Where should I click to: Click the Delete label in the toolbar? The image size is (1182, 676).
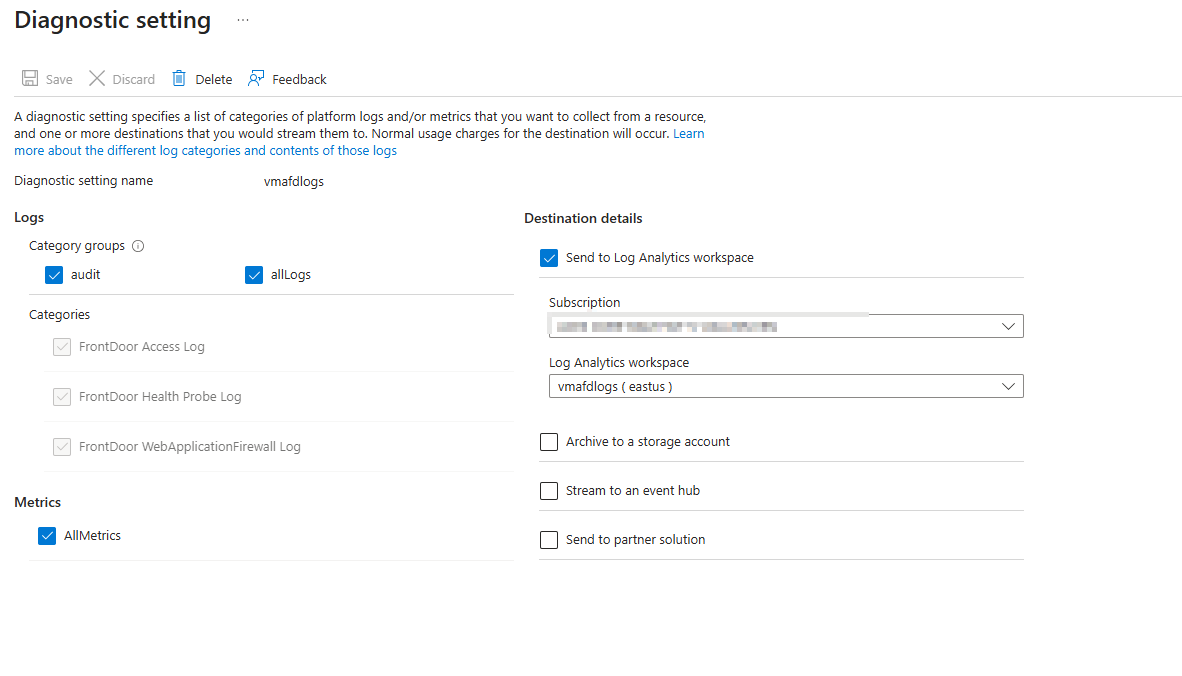213,80
